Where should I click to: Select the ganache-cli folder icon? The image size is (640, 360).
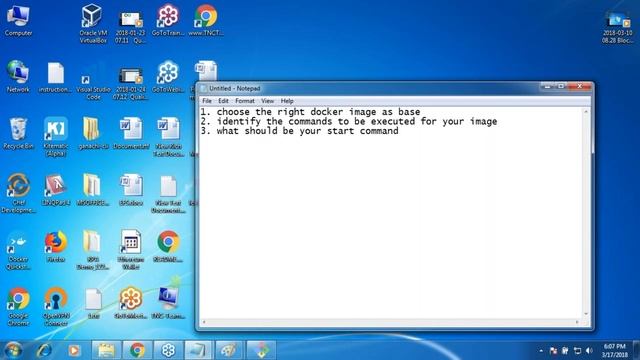(x=93, y=134)
